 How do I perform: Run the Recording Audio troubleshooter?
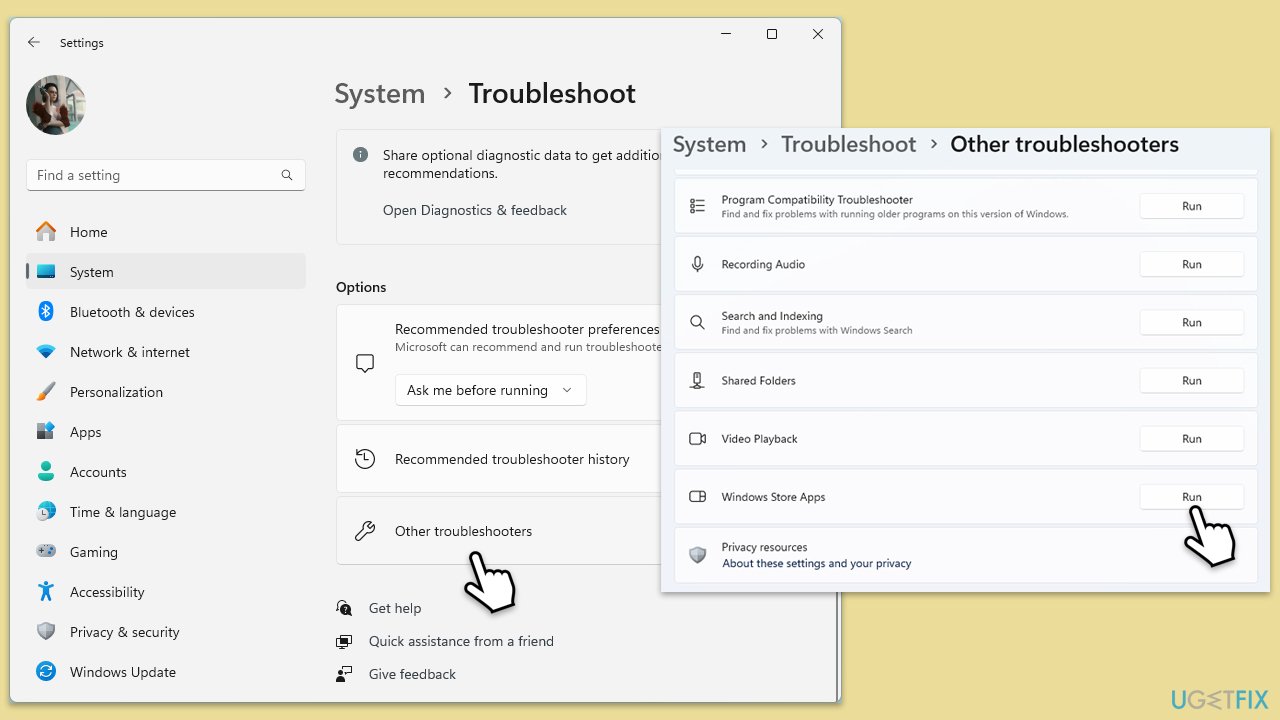click(x=1191, y=265)
